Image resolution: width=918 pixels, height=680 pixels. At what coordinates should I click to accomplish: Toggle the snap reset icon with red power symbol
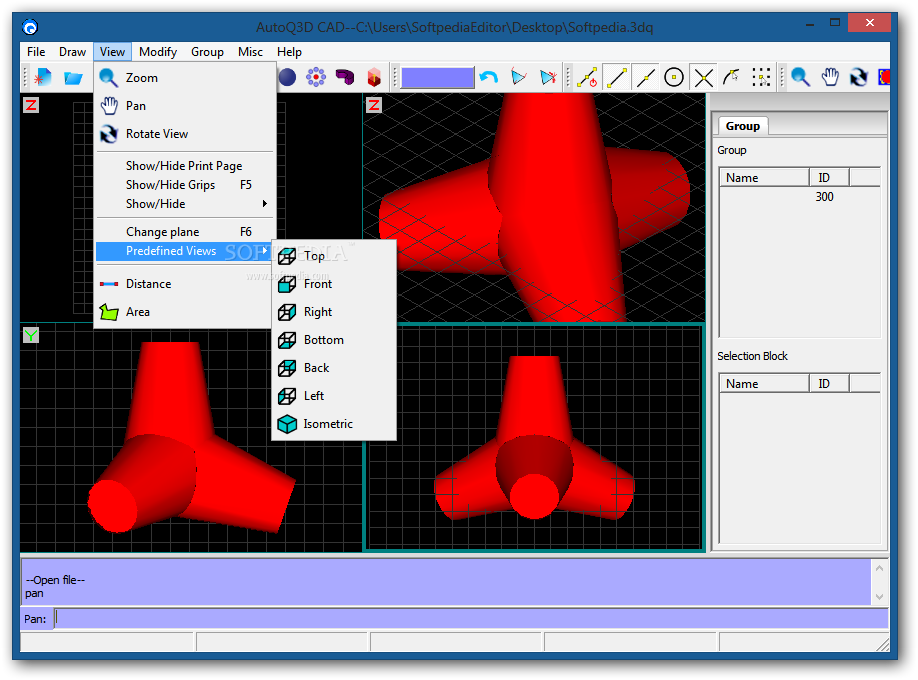click(x=587, y=77)
